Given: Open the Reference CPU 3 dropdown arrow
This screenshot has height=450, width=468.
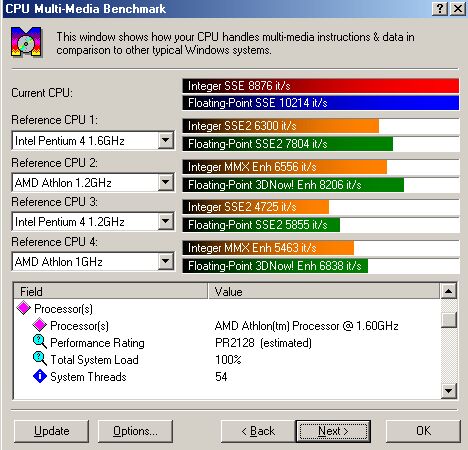Looking at the screenshot, I should click(166, 221).
